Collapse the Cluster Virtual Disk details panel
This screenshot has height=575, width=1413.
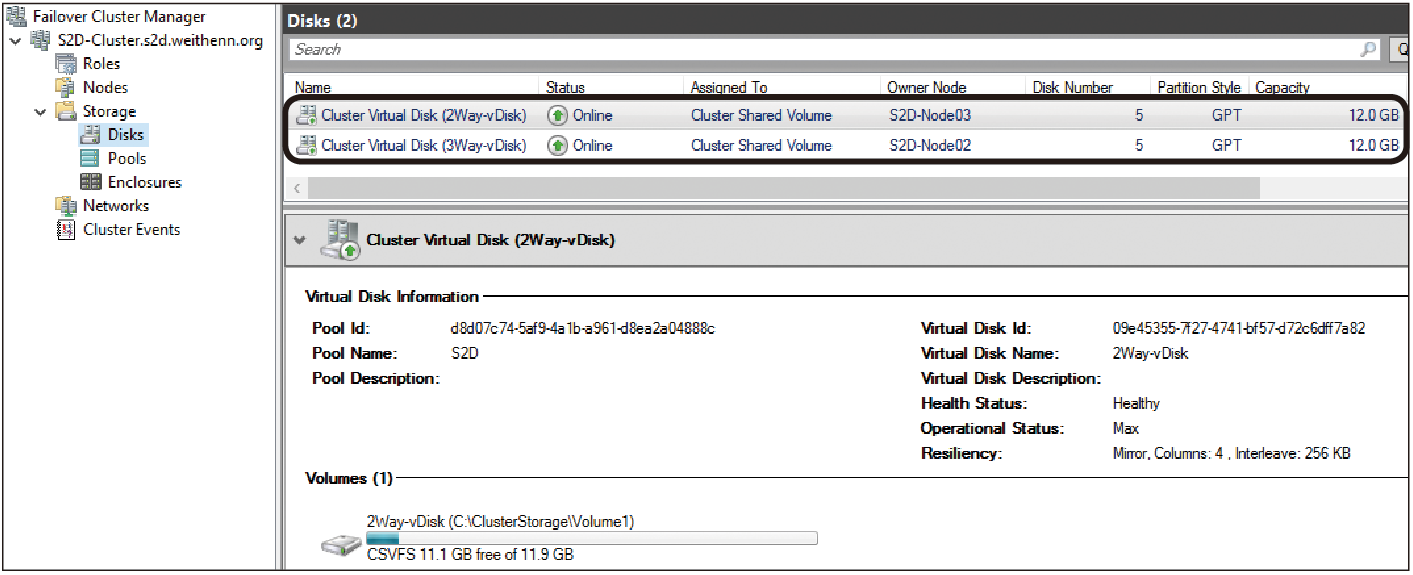click(298, 240)
